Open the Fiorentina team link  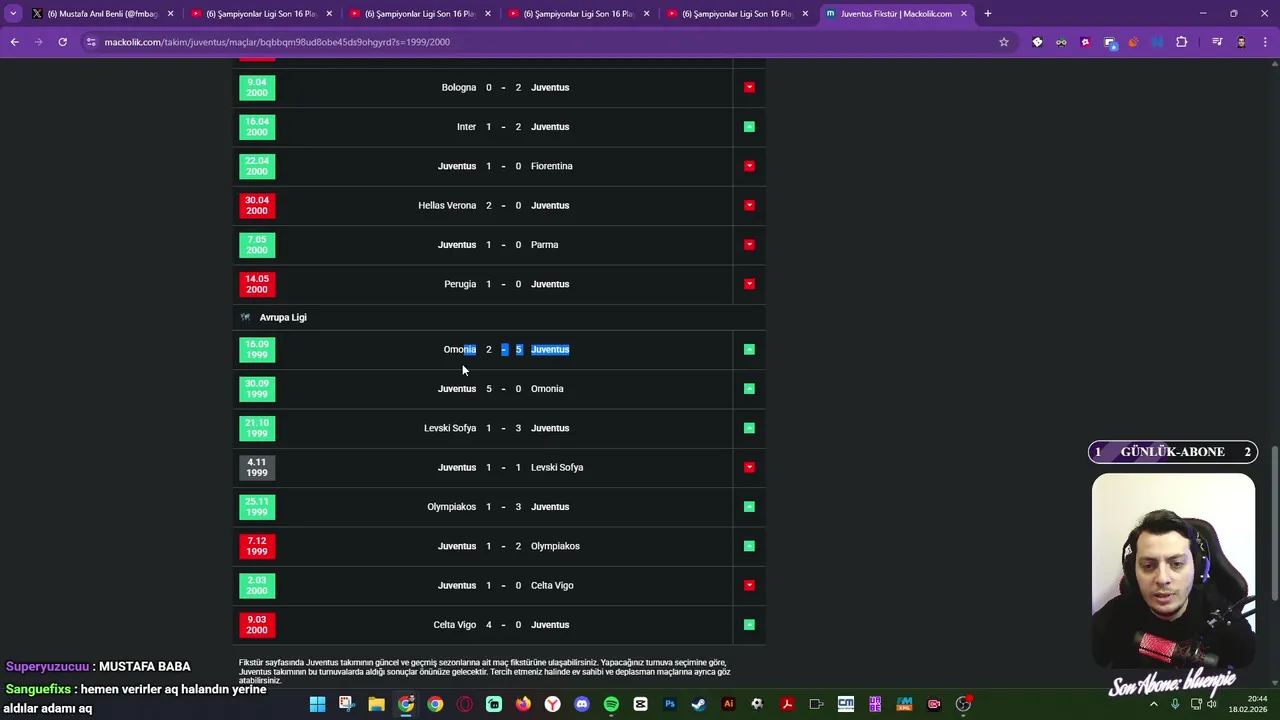[x=552, y=166]
